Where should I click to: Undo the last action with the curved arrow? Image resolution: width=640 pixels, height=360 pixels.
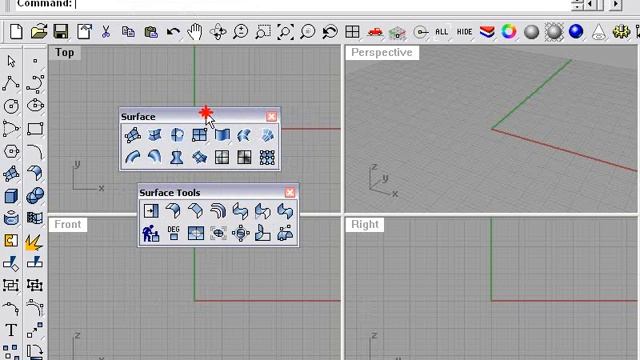(x=173, y=31)
